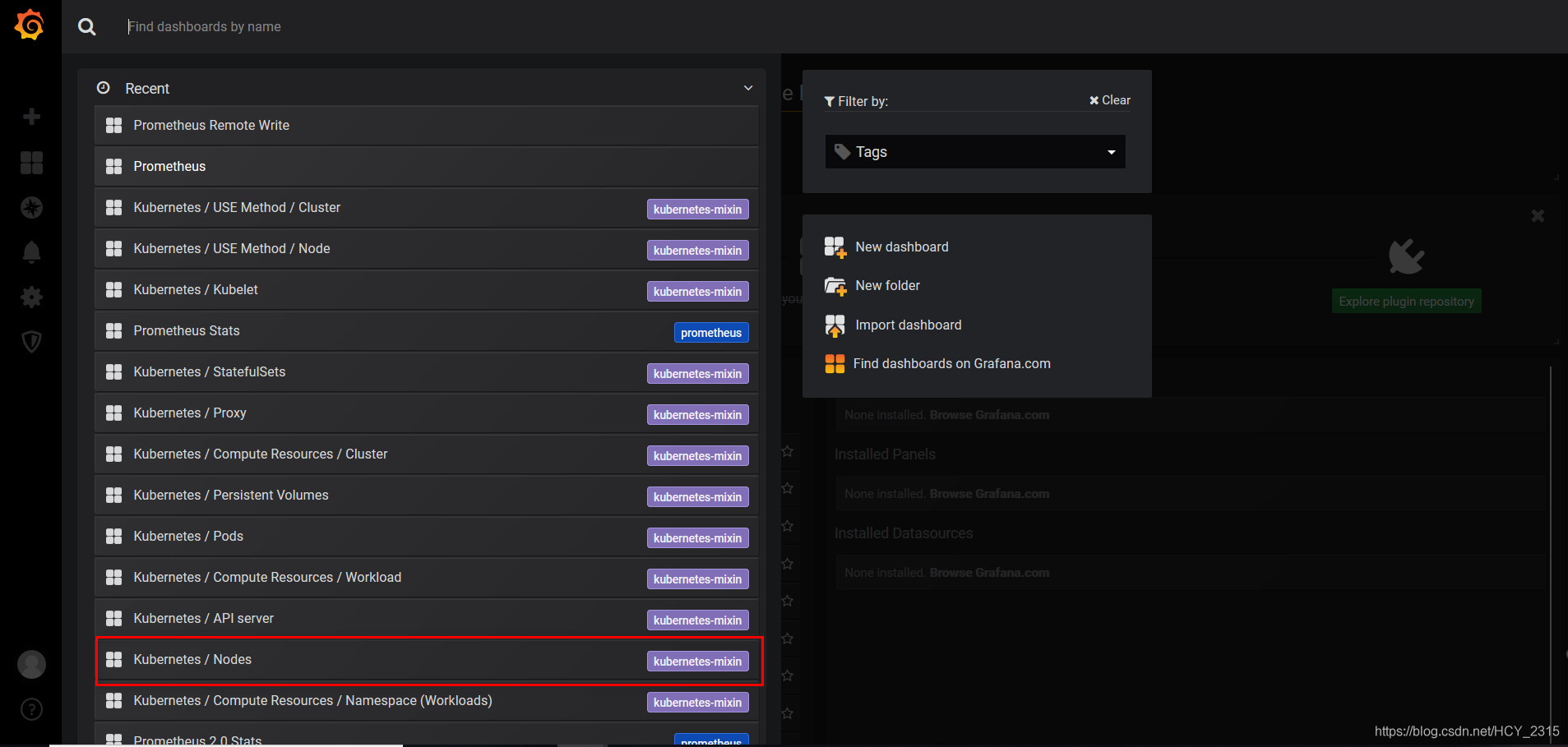This screenshot has height=747, width=1568.
Task: Click the plug icon above Explore plugin repository
Action: click(x=1406, y=257)
